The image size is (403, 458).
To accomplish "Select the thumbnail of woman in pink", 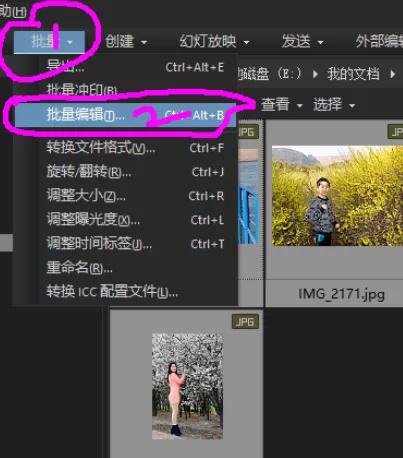I will tap(187, 386).
